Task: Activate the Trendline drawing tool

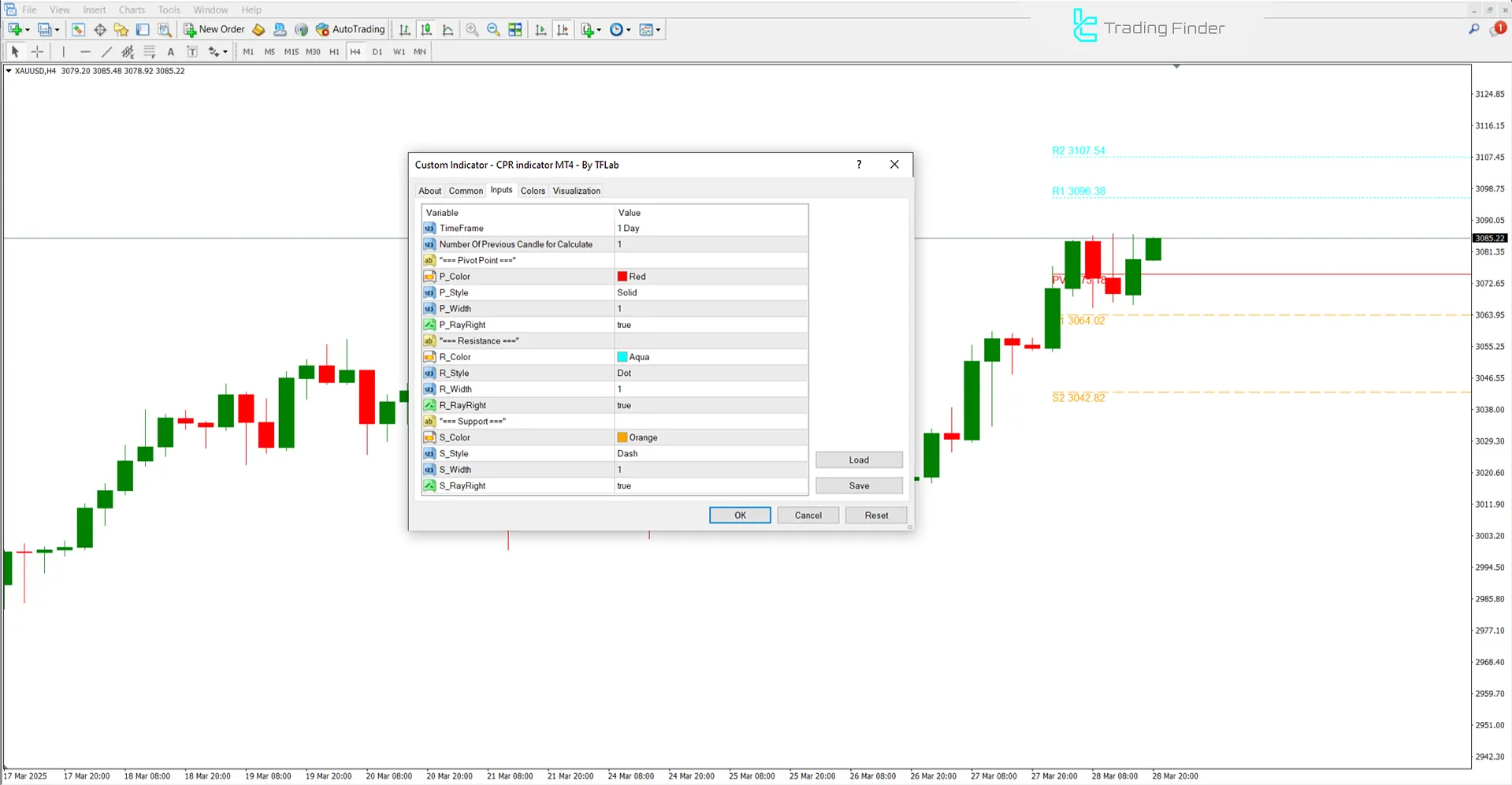Action: 107,51
